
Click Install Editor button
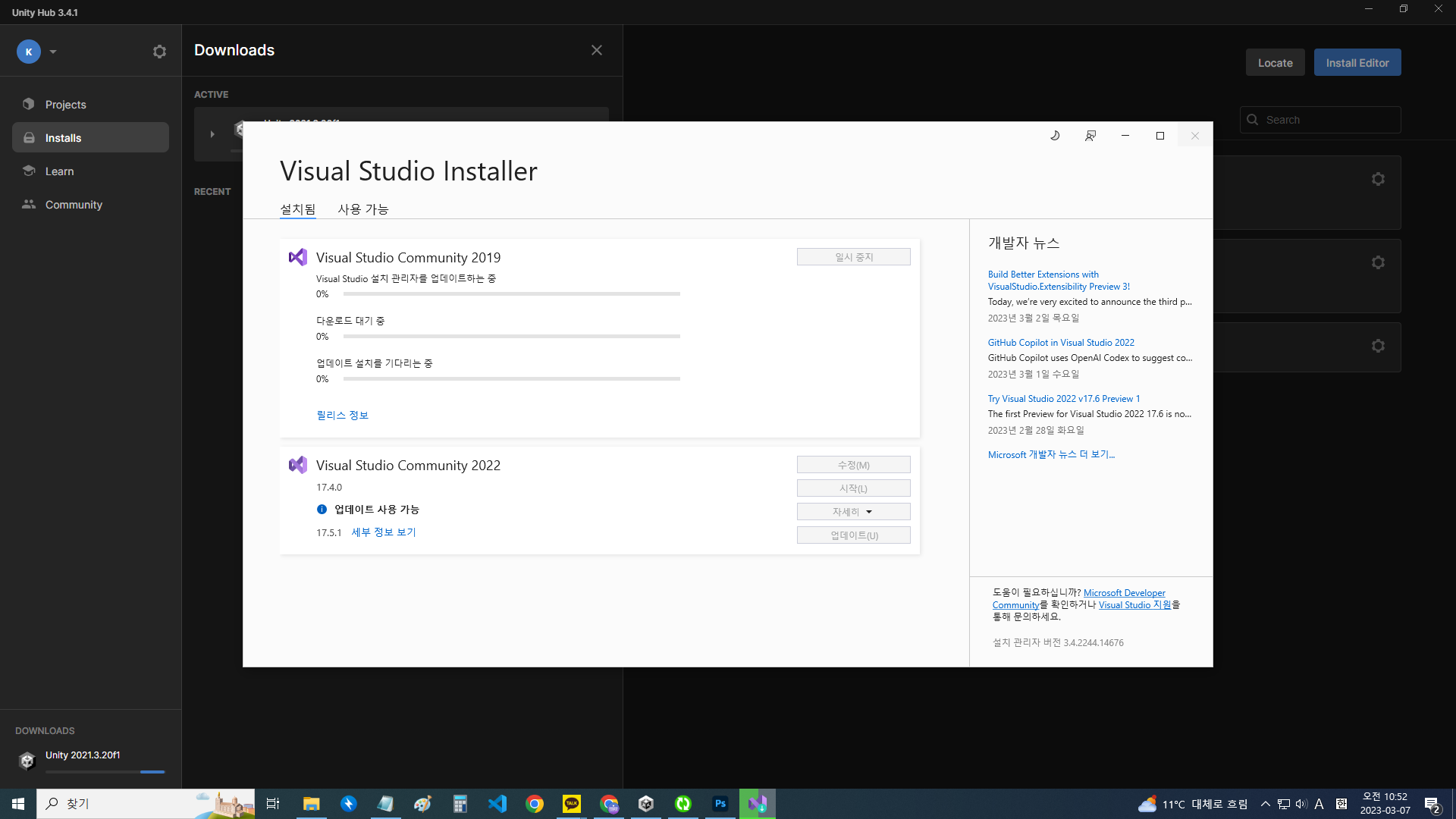pyautogui.click(x=1357, y=63)
